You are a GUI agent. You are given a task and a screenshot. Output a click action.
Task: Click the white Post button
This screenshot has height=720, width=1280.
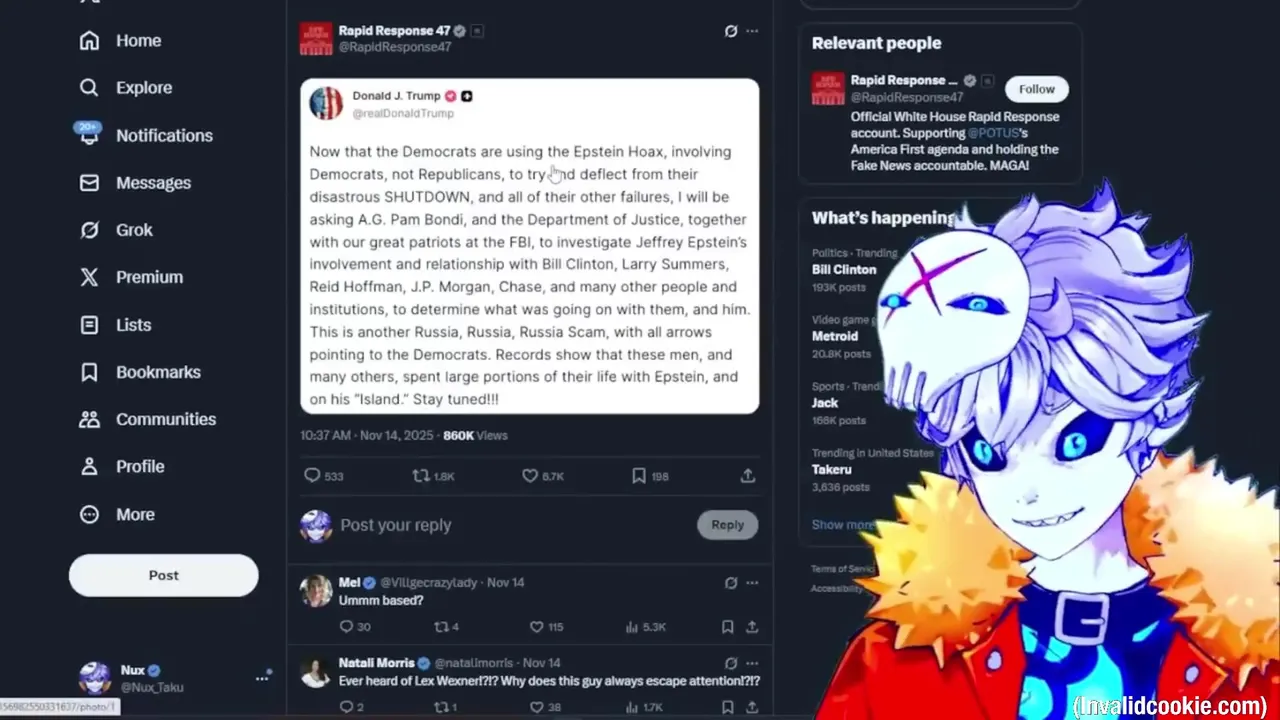(x=164, y=575)
